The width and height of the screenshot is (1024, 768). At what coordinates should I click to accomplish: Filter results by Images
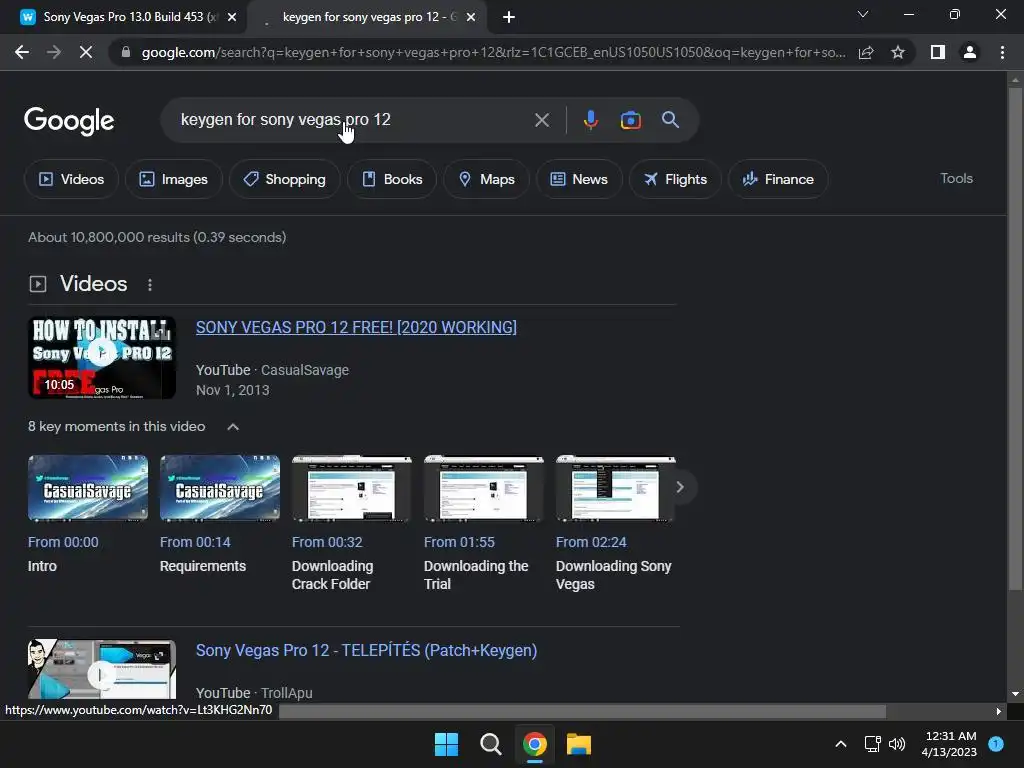174,179
